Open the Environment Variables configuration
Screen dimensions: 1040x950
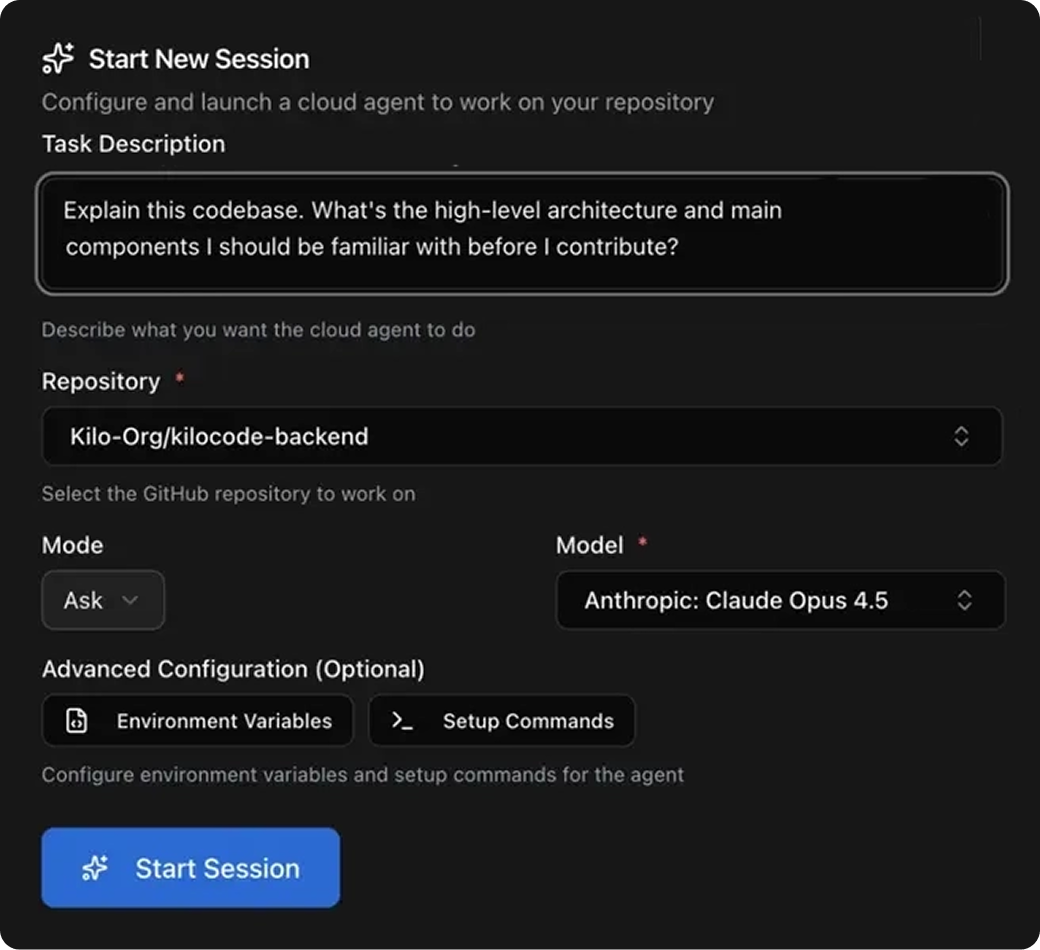[198, 720]
